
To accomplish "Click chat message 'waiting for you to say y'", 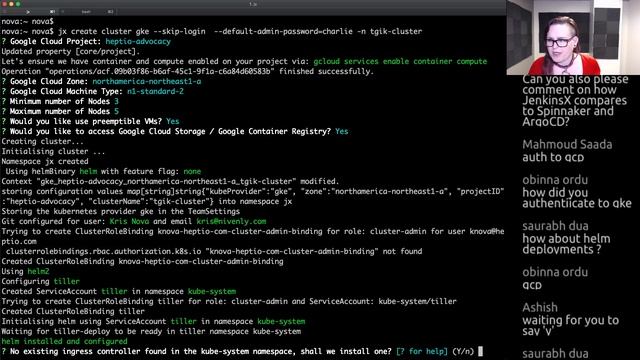I will (x=570, y=325).
